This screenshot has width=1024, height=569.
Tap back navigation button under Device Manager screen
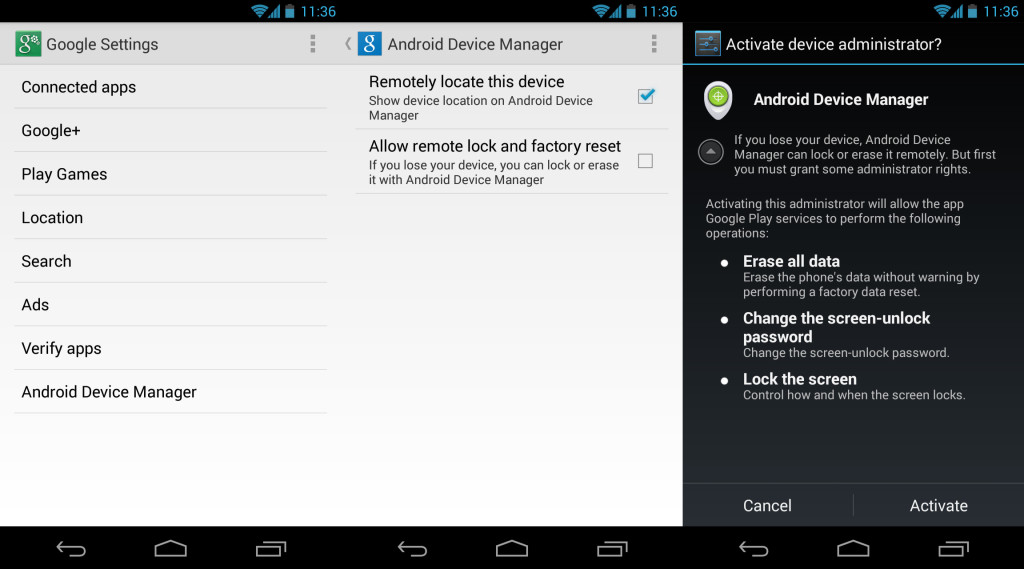pyautogui.click(x=412, y=549)
